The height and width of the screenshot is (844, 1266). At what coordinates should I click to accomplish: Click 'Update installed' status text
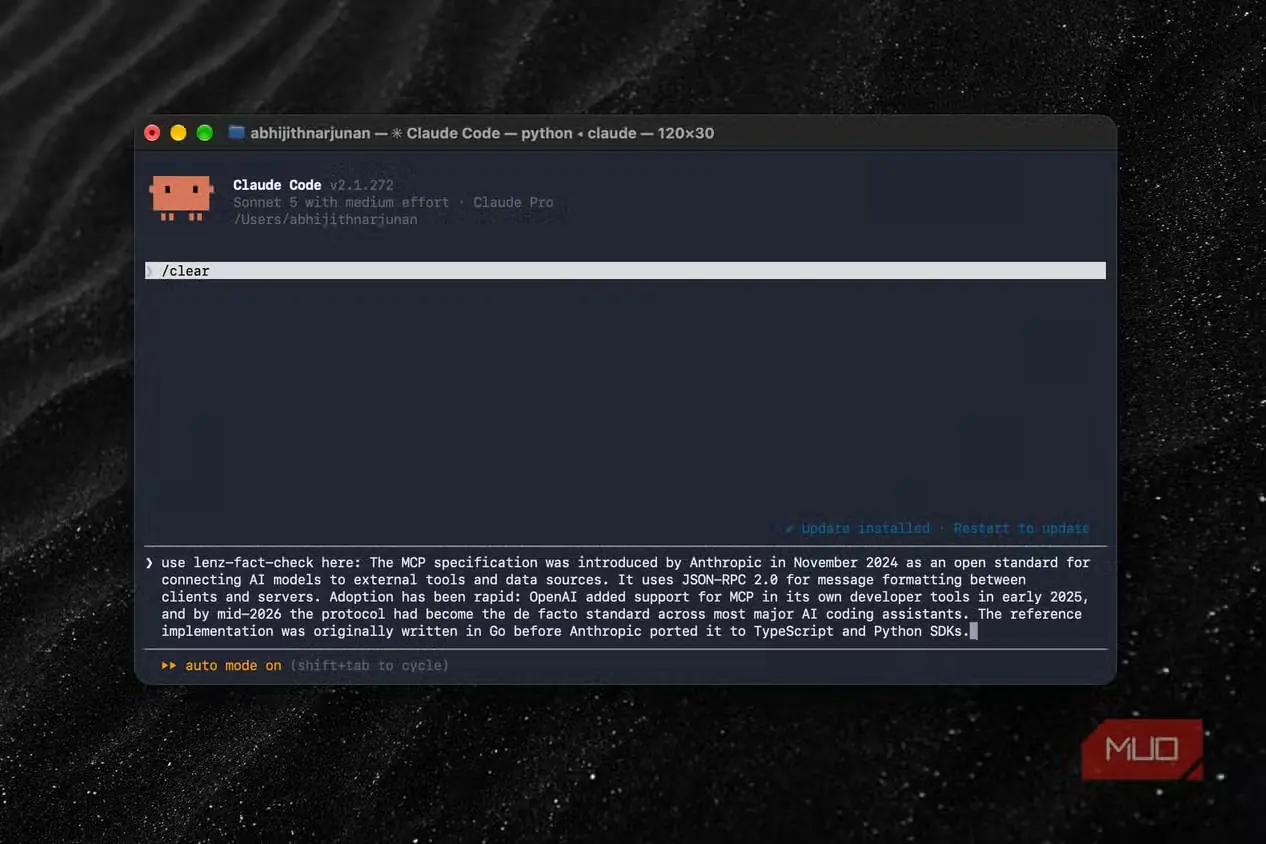(x=865, y=528)
